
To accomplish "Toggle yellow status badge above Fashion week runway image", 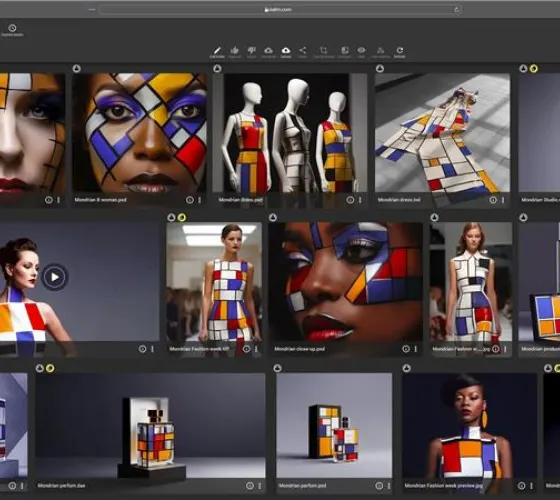I will [x=182, y=217].
